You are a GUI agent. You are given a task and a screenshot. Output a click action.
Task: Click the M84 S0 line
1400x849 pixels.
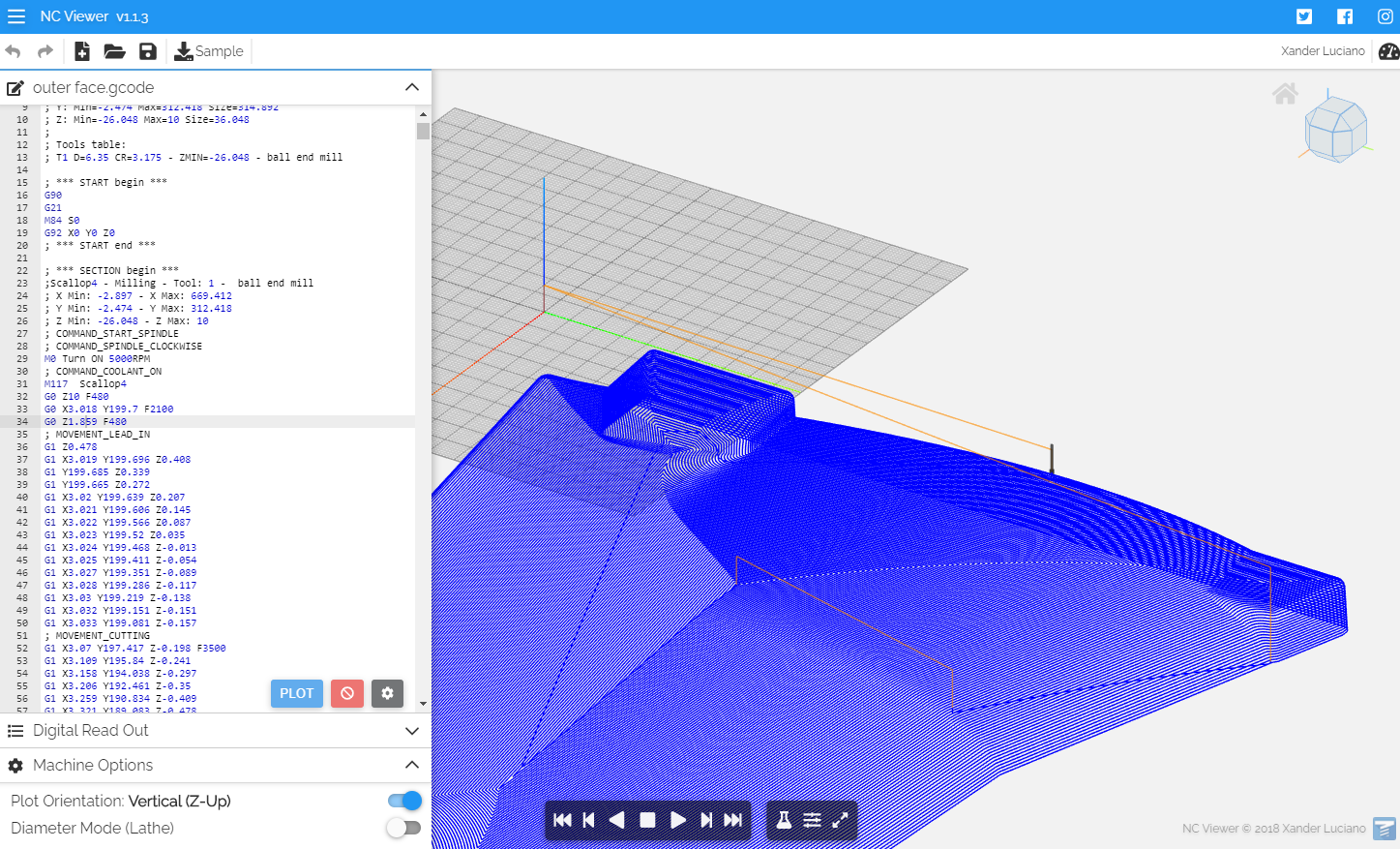(62, 220)
